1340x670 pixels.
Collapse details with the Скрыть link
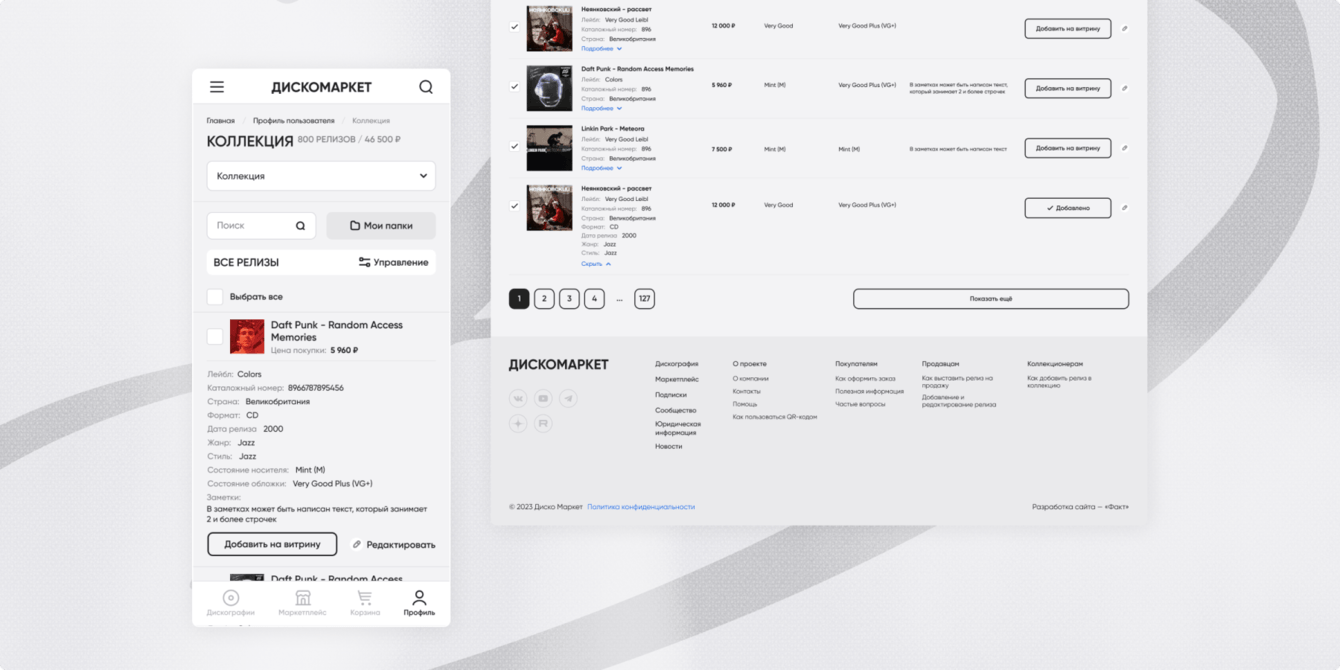(596, 264)
